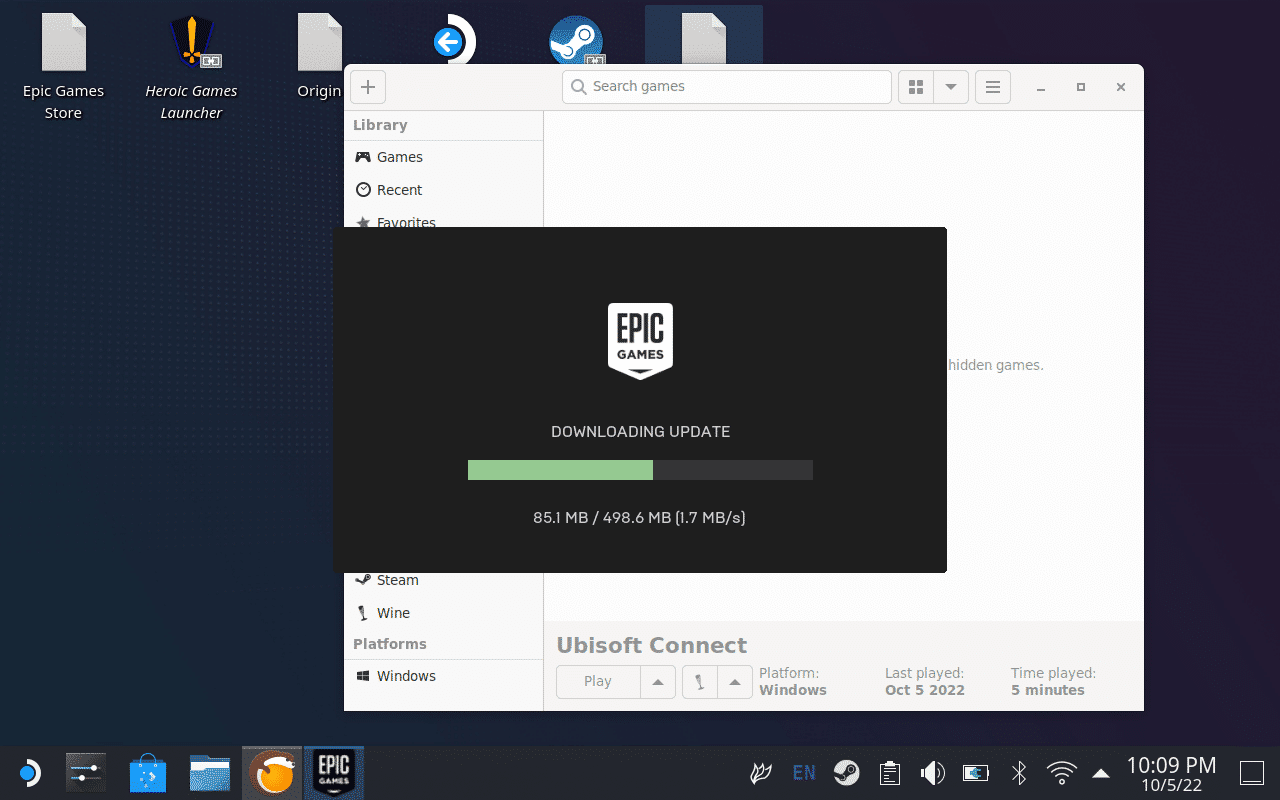This screenshot has height=800, width=1280.
Task: Open the Dolphin file manager taskbar icon
Action: pos(210,773)
